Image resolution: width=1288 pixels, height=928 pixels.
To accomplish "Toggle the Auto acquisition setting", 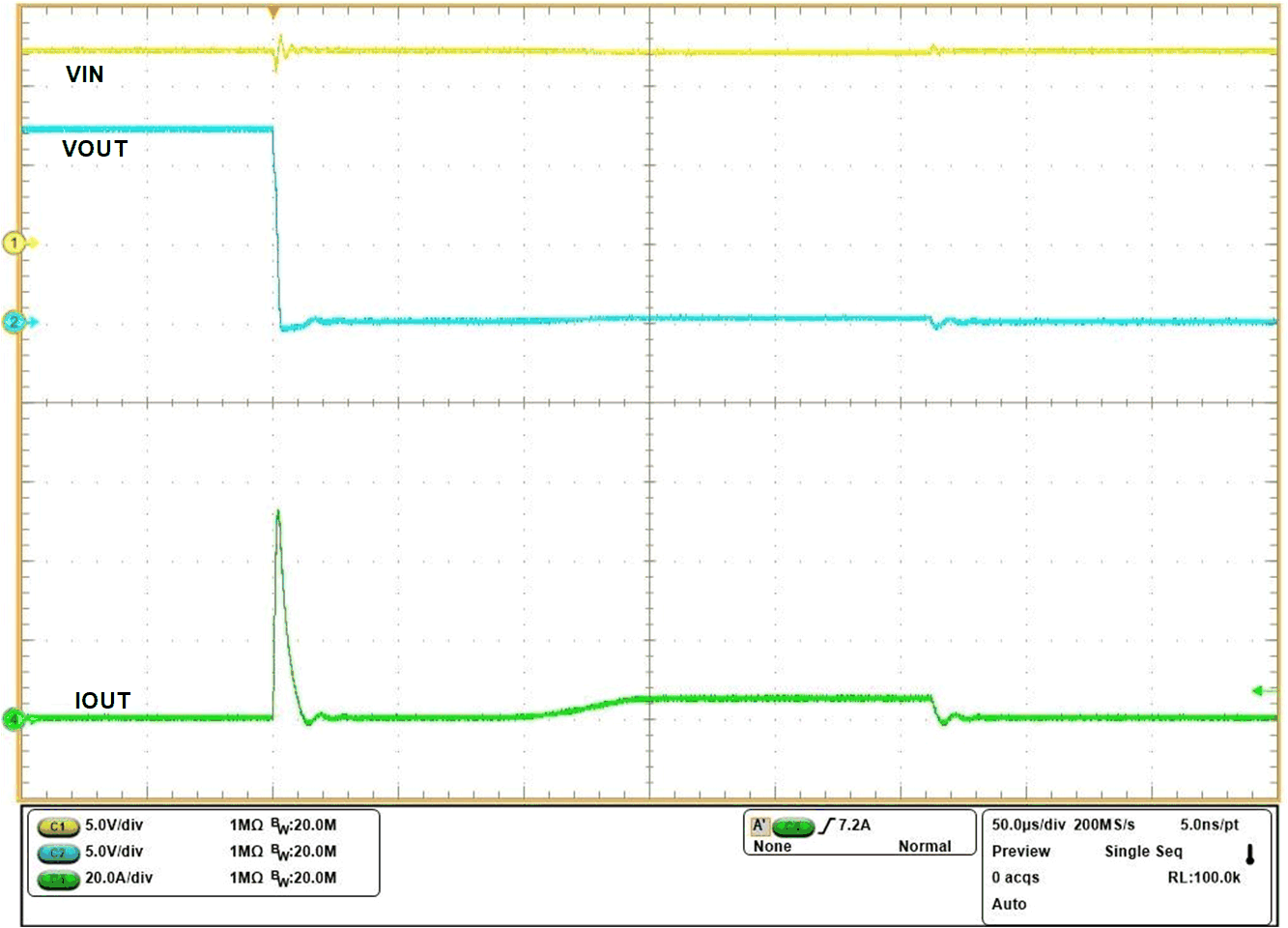I will [1007, 905].
